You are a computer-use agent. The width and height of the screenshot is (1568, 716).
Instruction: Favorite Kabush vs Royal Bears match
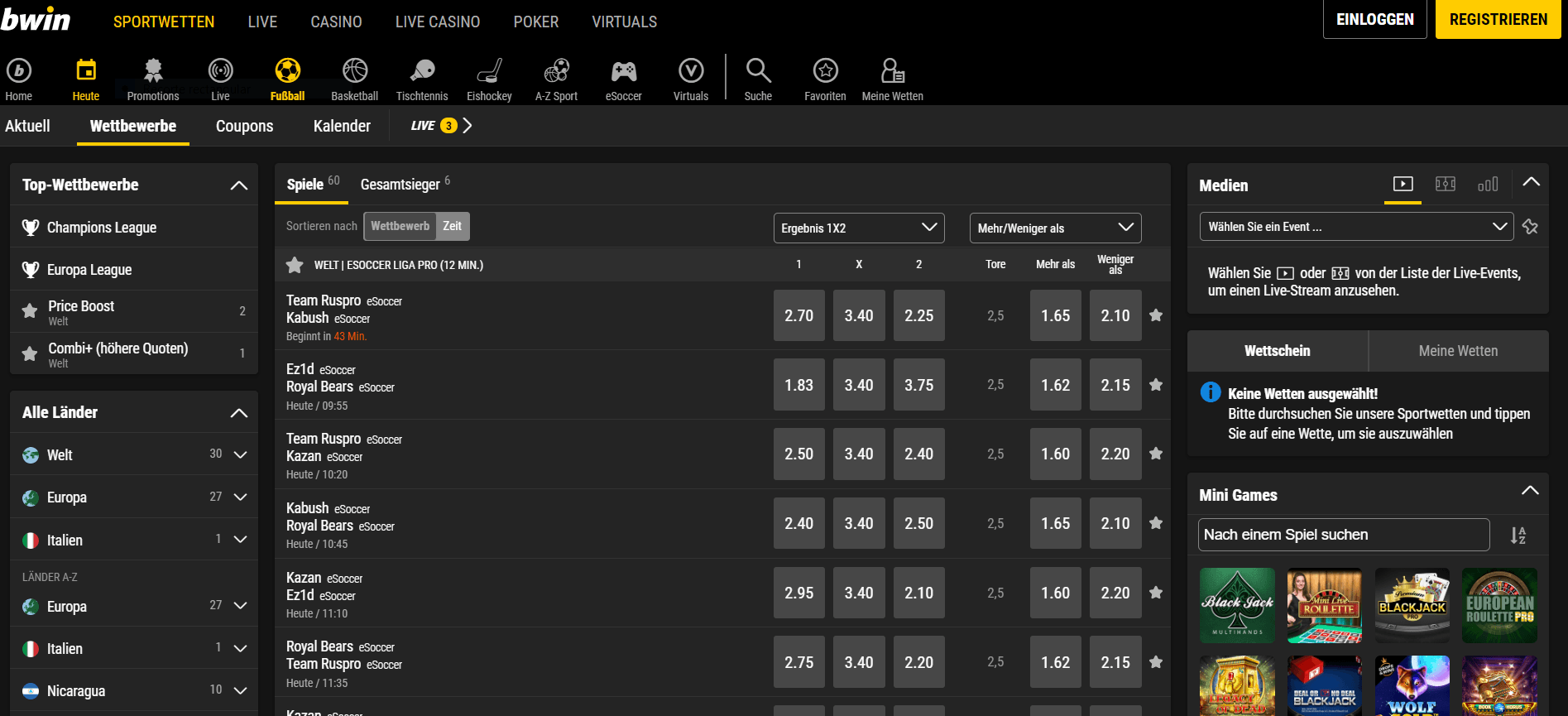pos(1156,523)
